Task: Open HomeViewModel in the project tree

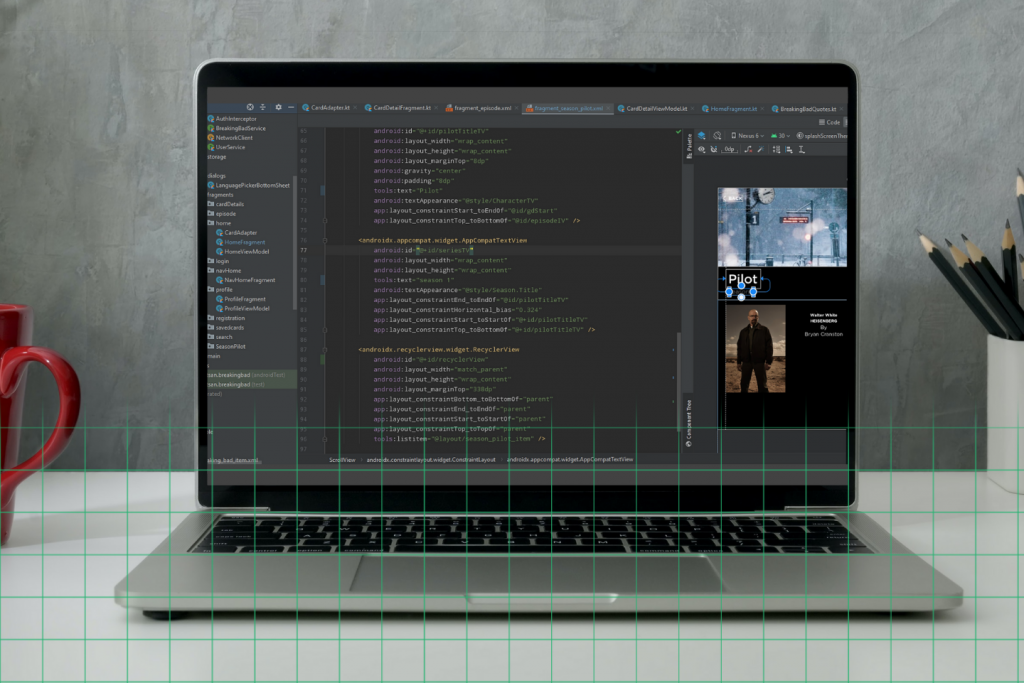Action: 246,252
